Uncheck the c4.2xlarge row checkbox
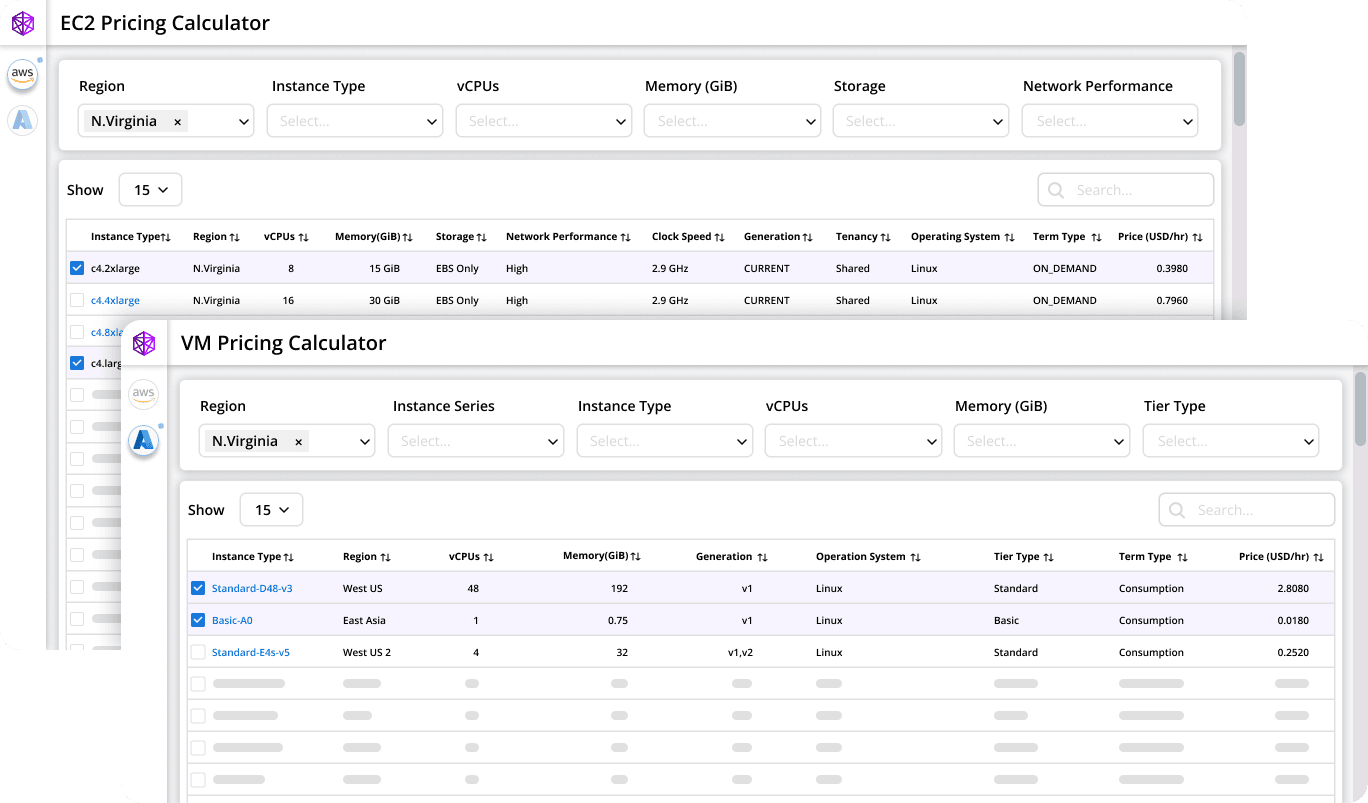The image size is (1368, 803). pos(77,268)
